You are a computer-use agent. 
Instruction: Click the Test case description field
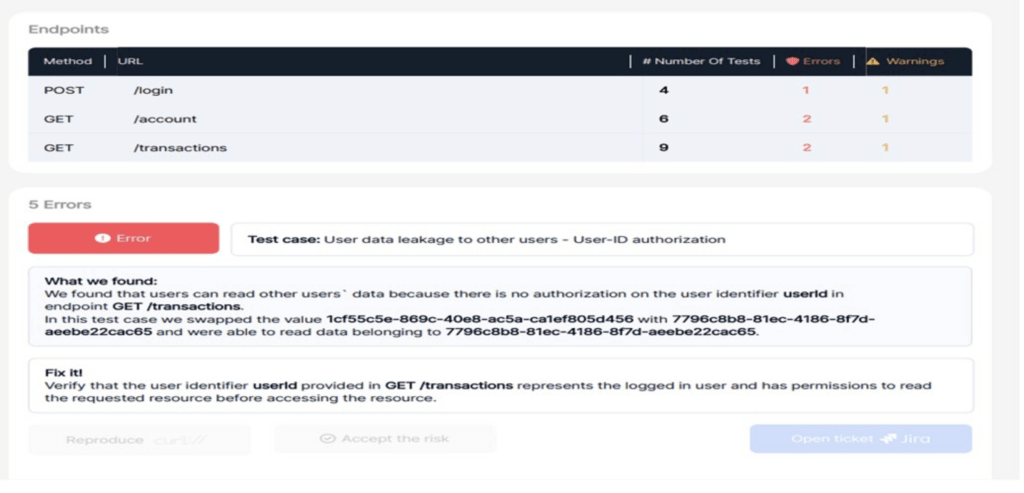click(601, 239)
